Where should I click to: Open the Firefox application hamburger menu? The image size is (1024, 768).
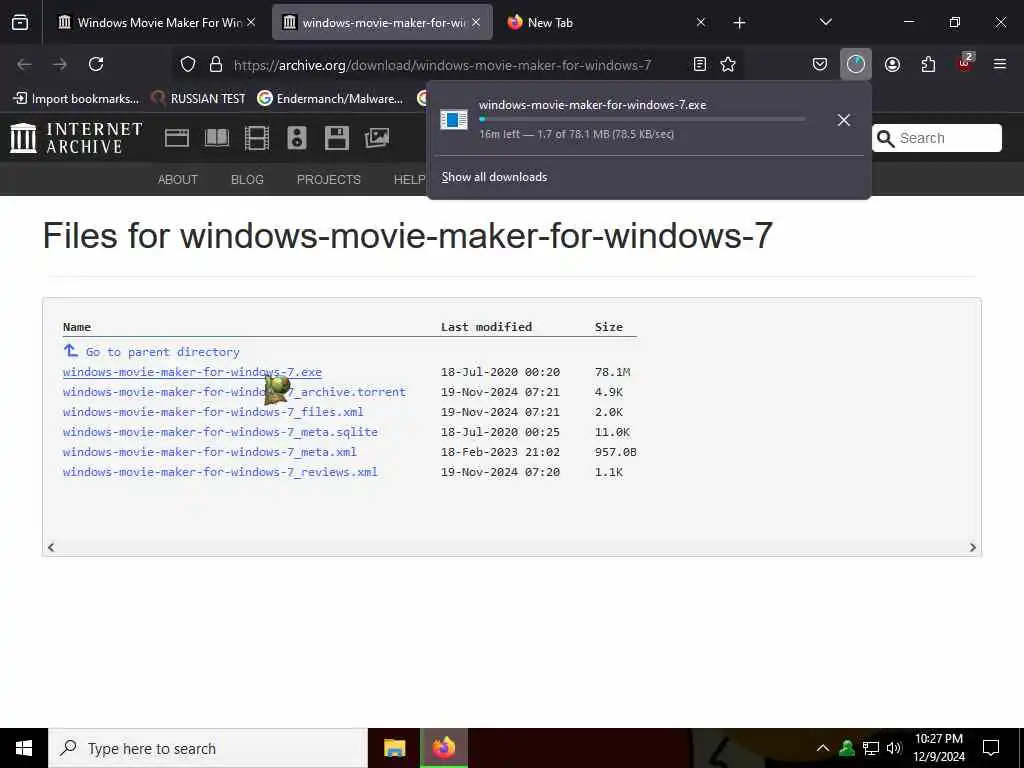1000,64
